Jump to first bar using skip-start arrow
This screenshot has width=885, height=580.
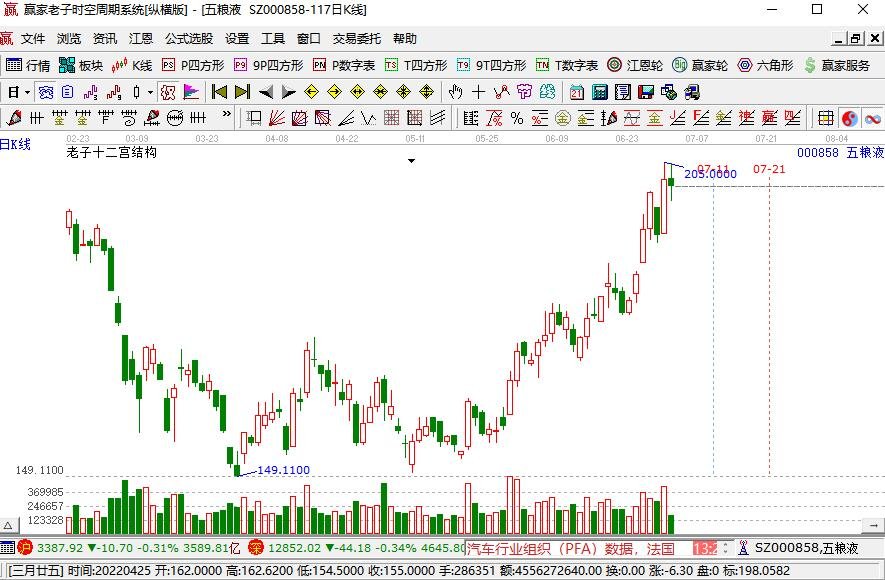click(x=219, y=92)
